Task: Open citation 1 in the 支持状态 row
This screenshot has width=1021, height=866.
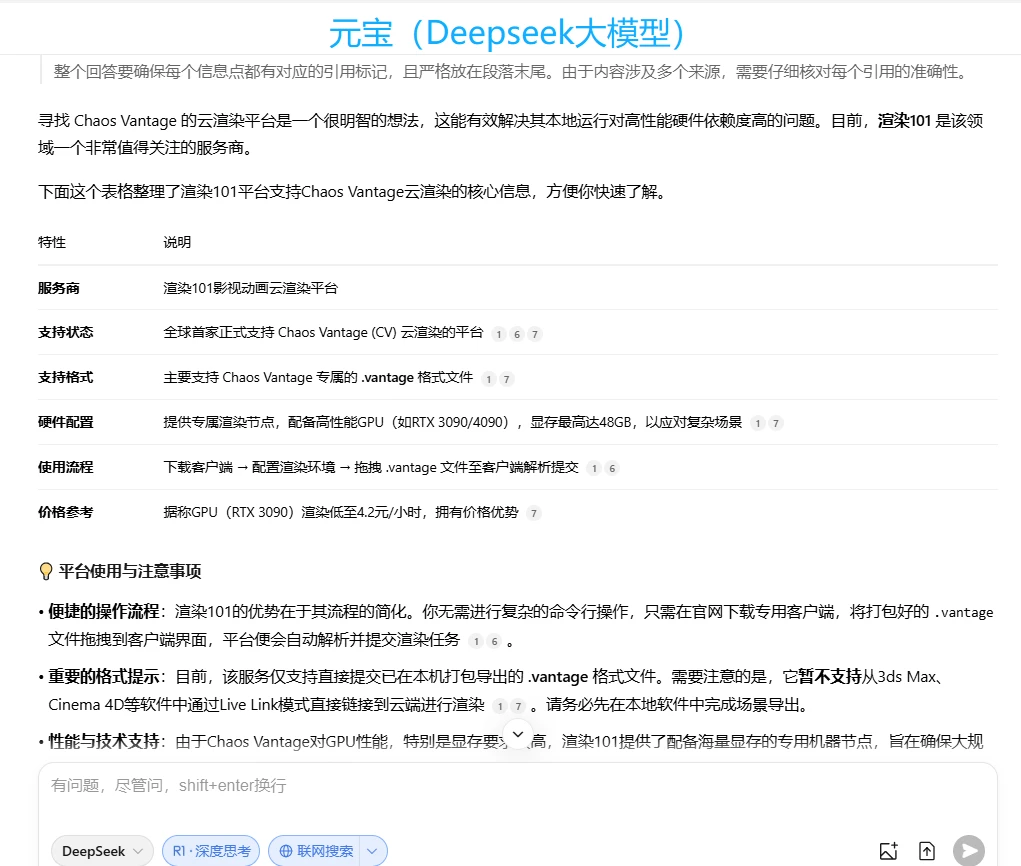Action: click(x=499, y=334)
